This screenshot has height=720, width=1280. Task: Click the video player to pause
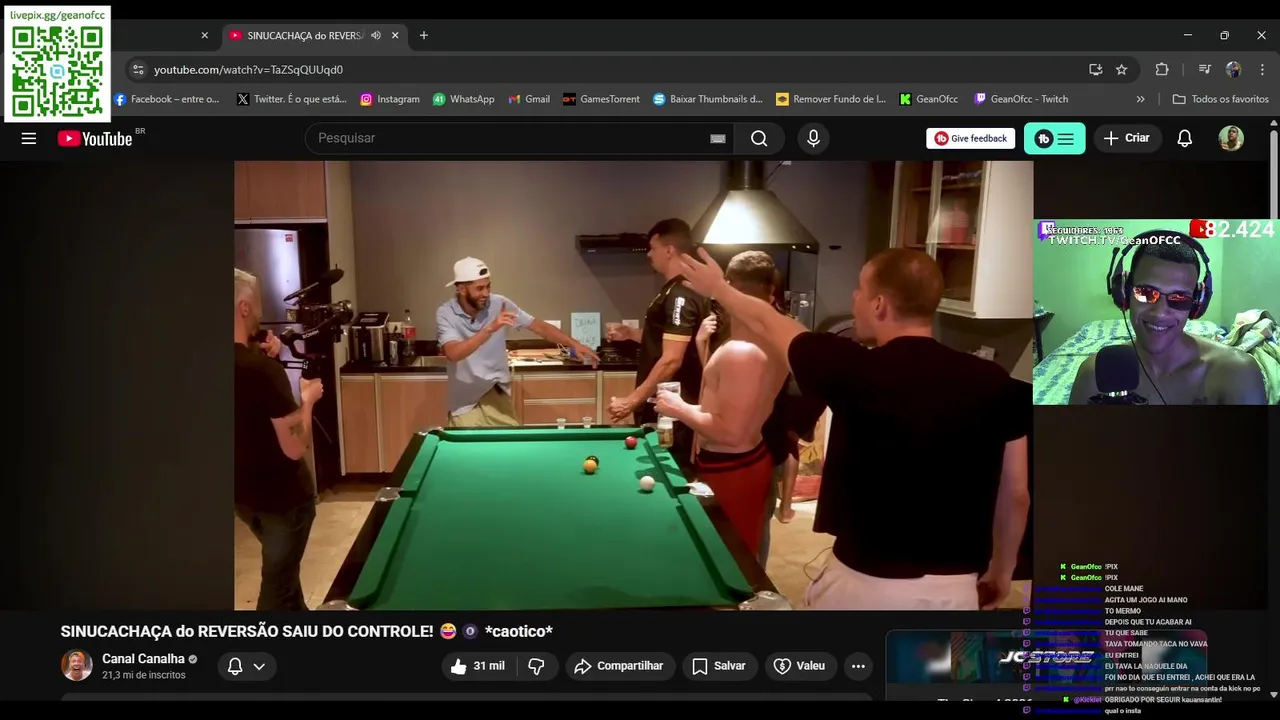coord(633,385)
